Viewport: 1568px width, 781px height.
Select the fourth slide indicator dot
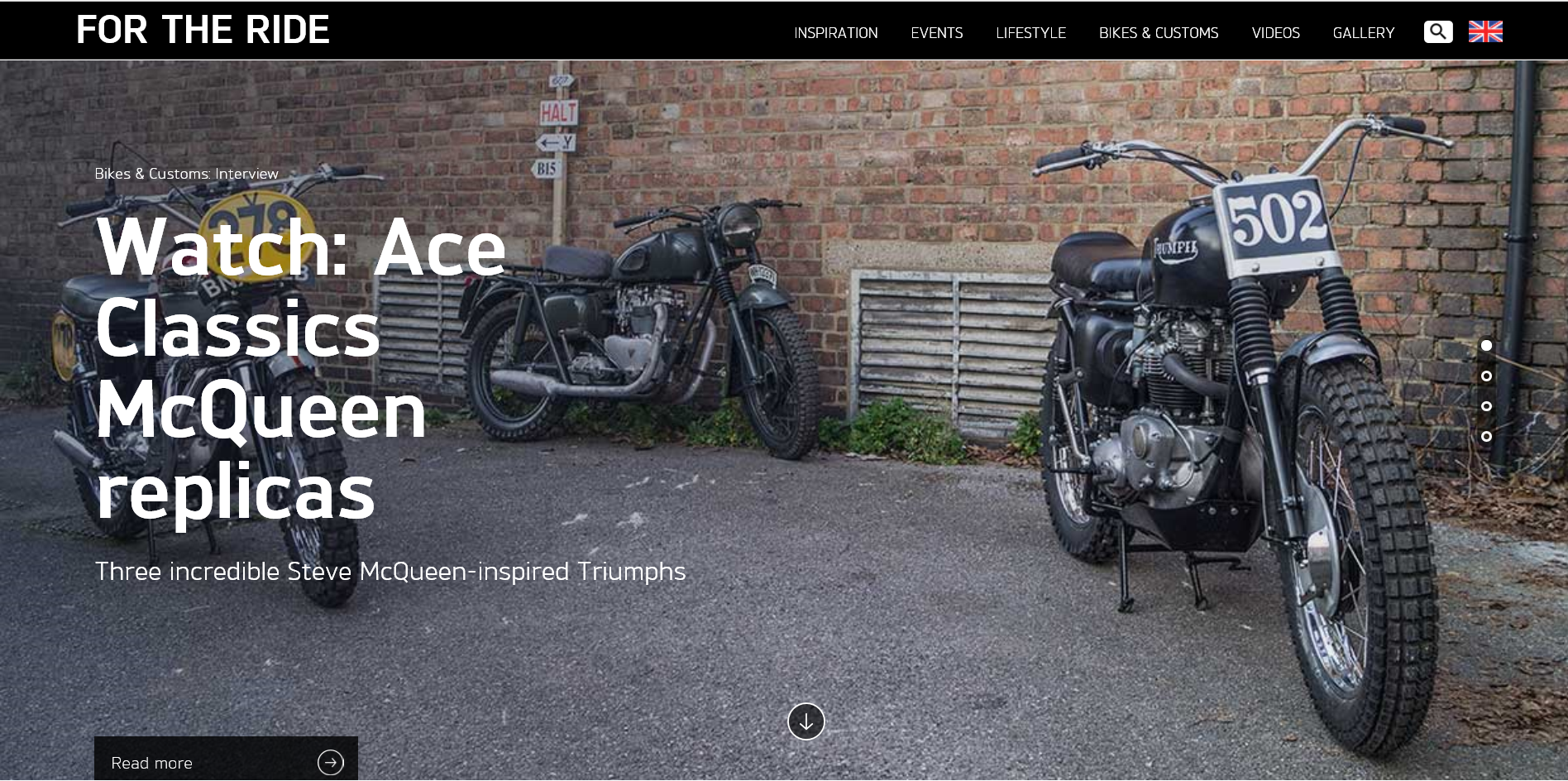tap(1486, 436)
